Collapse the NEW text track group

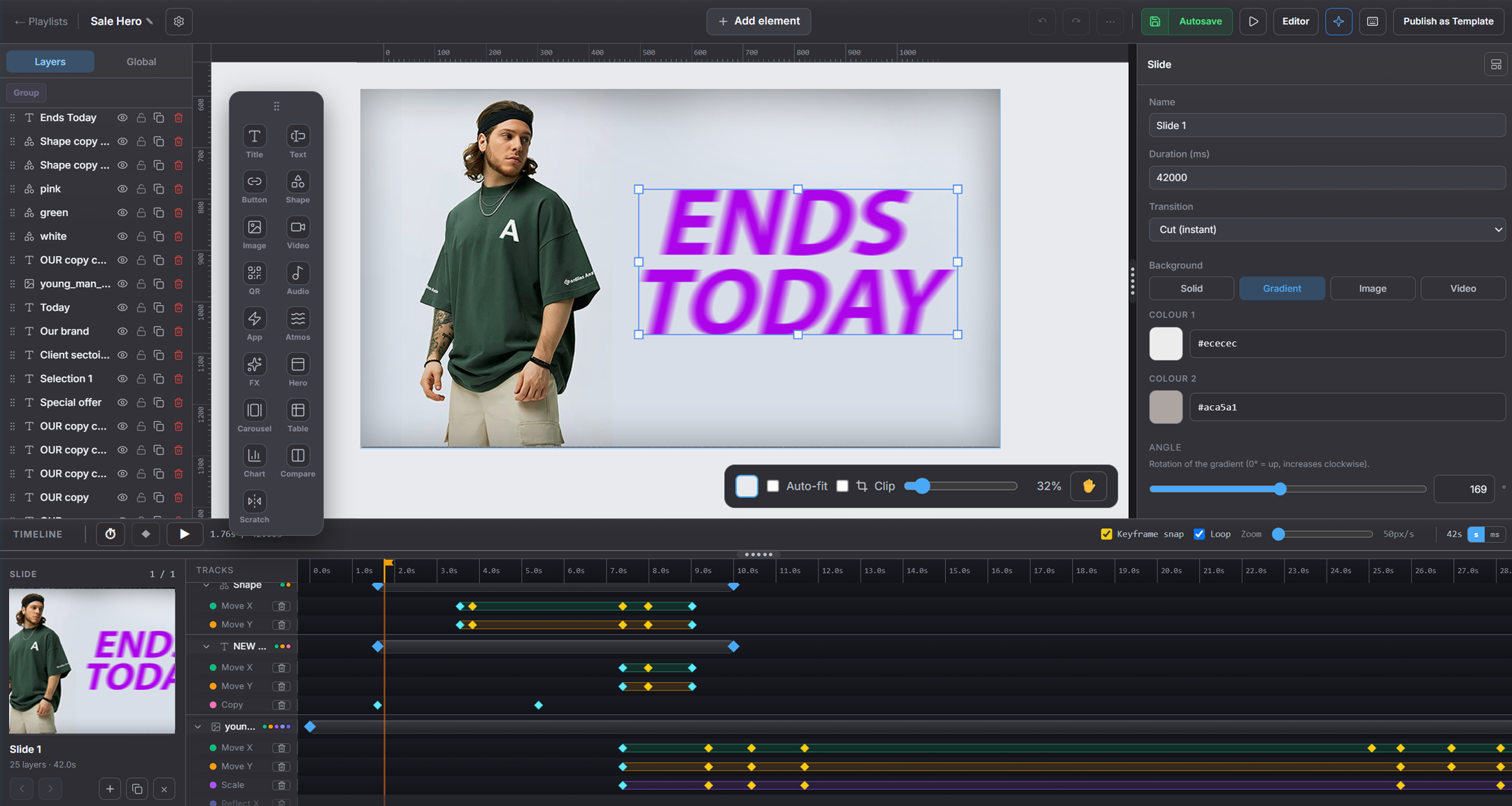(x=206, y=646)
